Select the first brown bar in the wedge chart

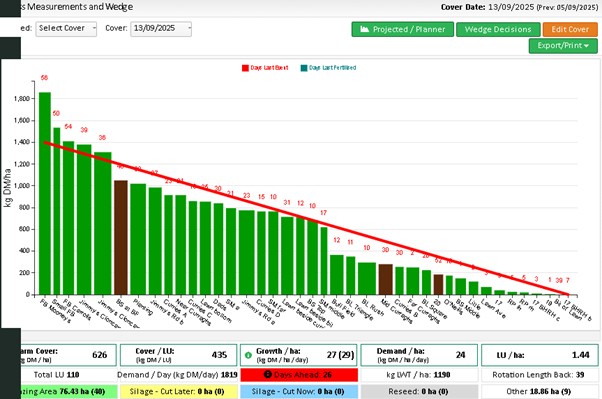pos(121,237)
